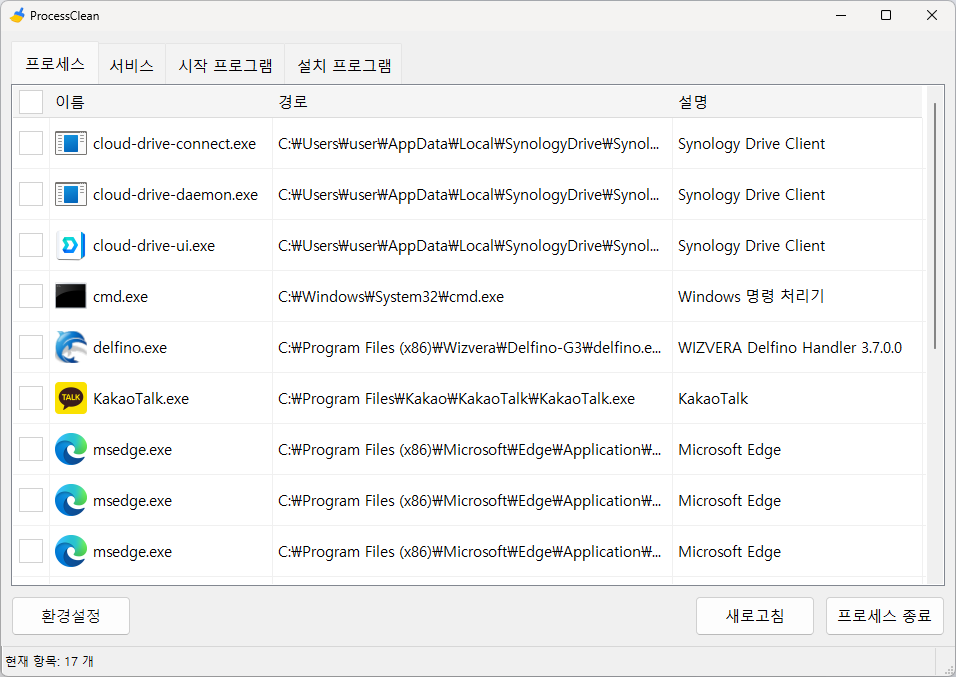
Task: Select the checkbox for delfino.exe
Action: coord(31,347)
